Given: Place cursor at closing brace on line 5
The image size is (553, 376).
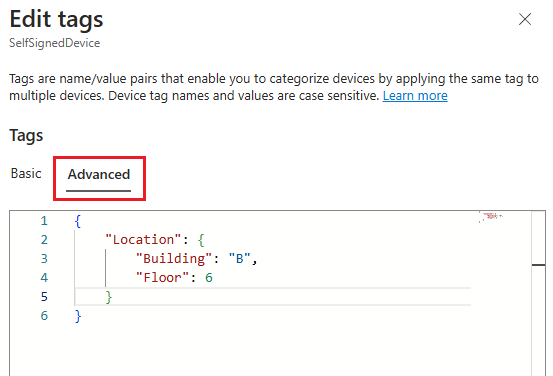Looking at the screenshot, I should click(x=109, y=297).
